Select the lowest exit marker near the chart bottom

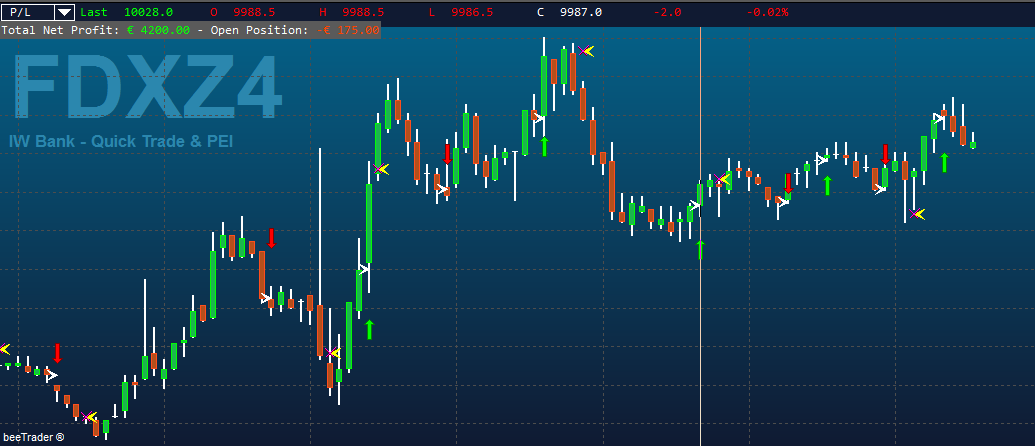click(x=89, y=416)
